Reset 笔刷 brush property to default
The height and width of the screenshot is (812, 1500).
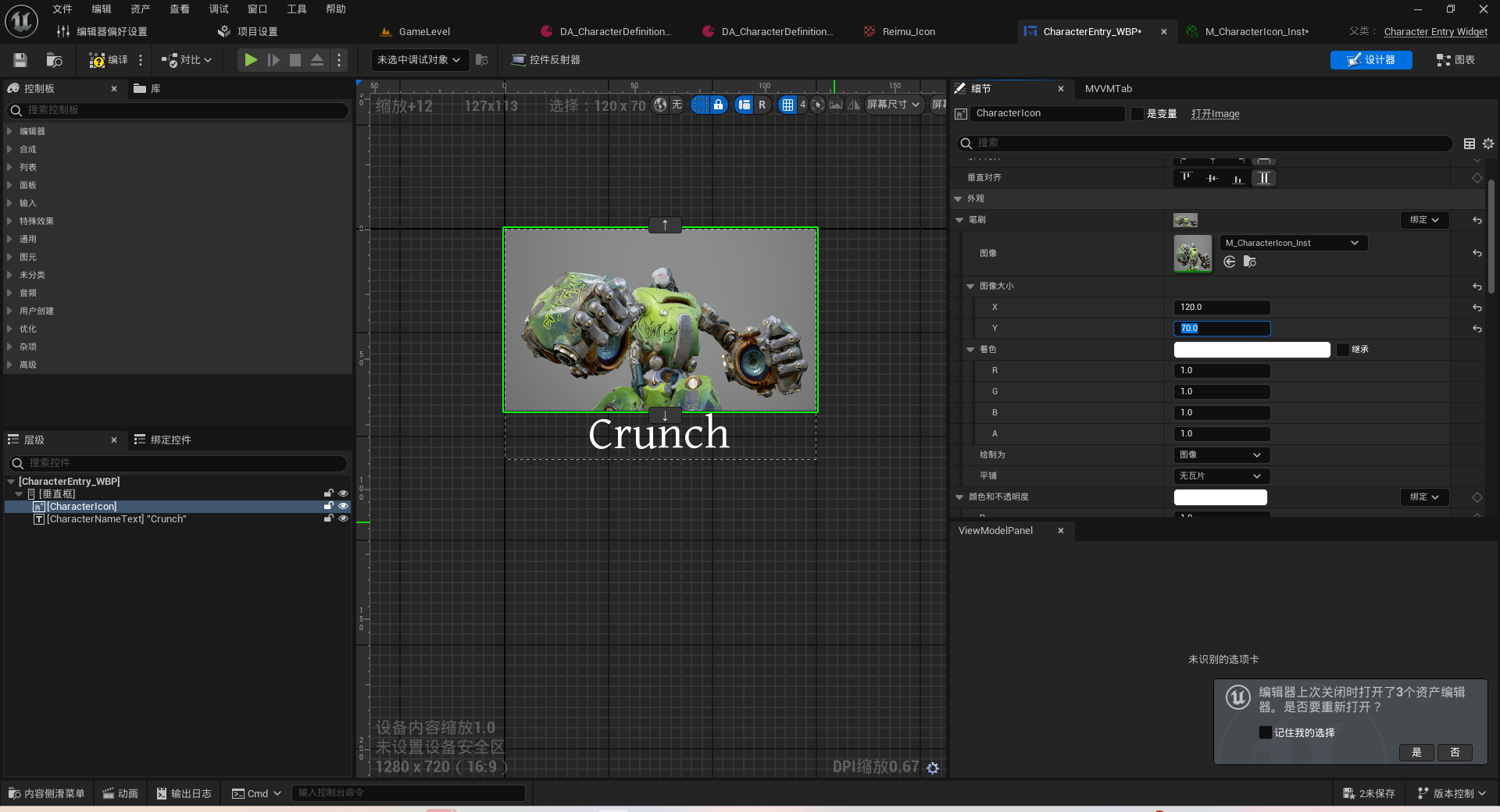tap(1477, 220)
